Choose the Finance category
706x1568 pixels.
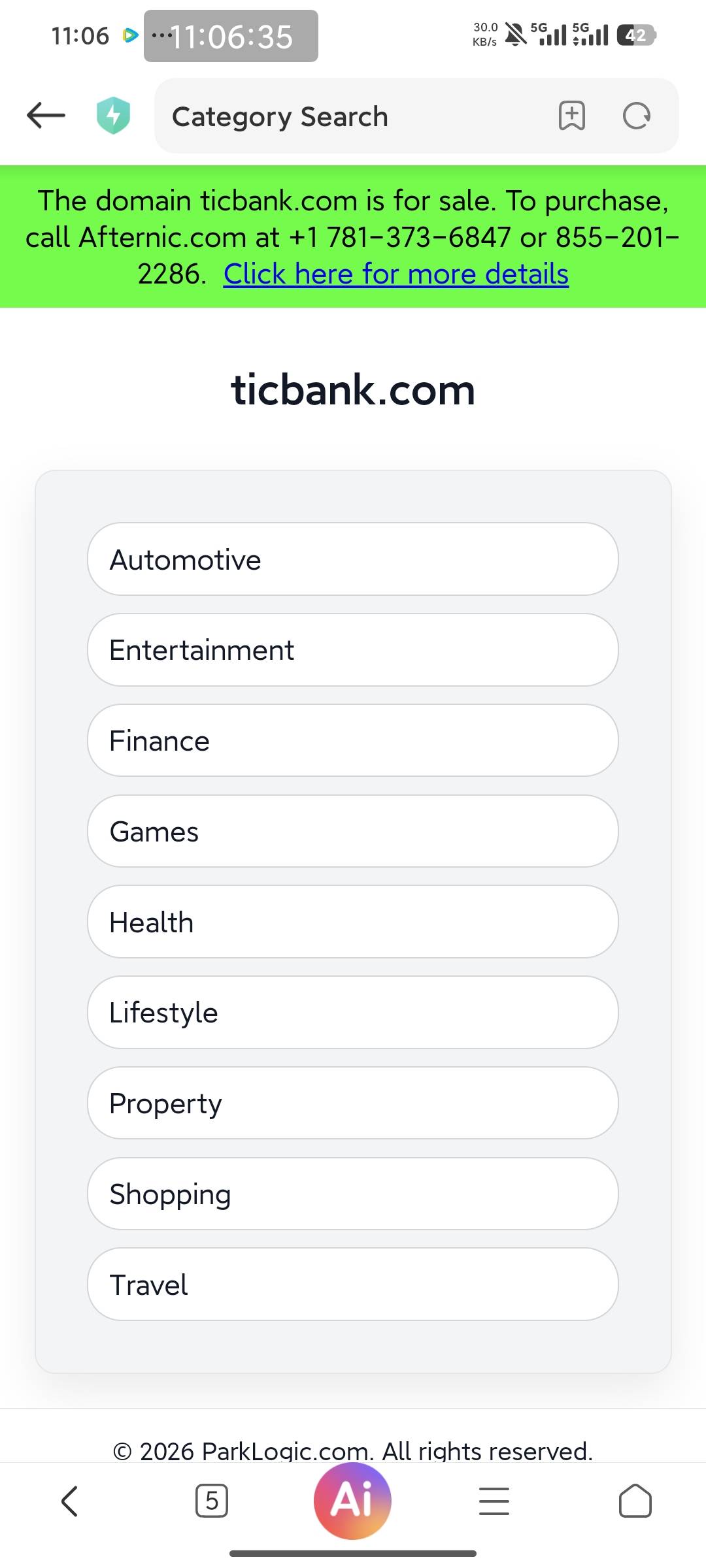(x=353, y=741)
